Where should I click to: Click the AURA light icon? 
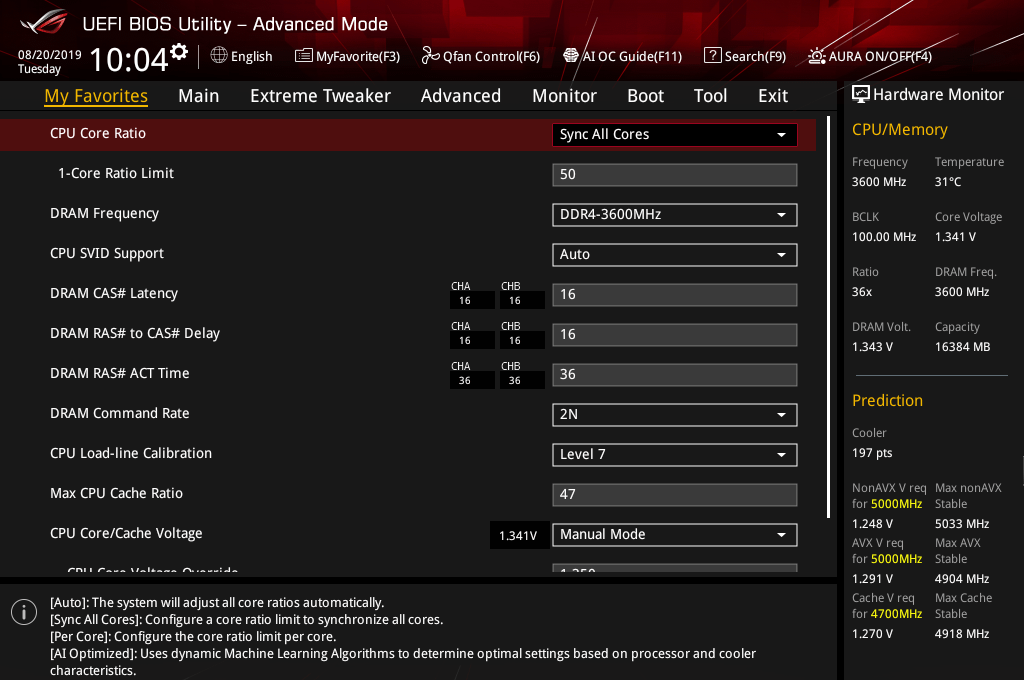(816, 56)
